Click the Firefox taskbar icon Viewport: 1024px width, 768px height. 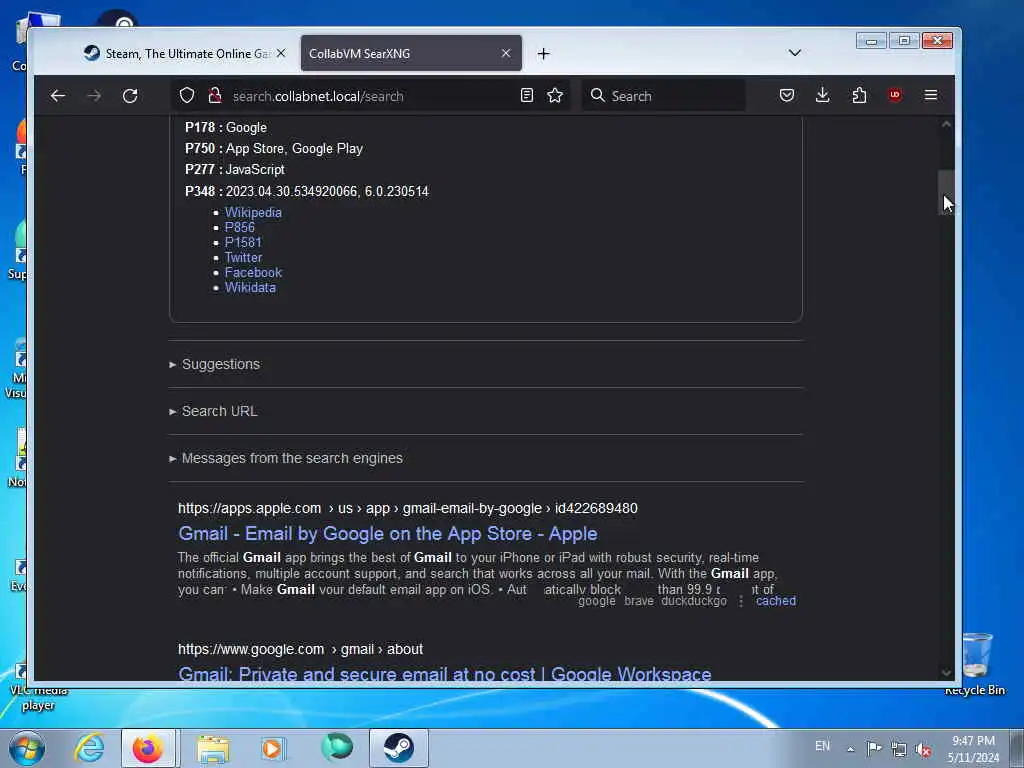tap(148, 748)
